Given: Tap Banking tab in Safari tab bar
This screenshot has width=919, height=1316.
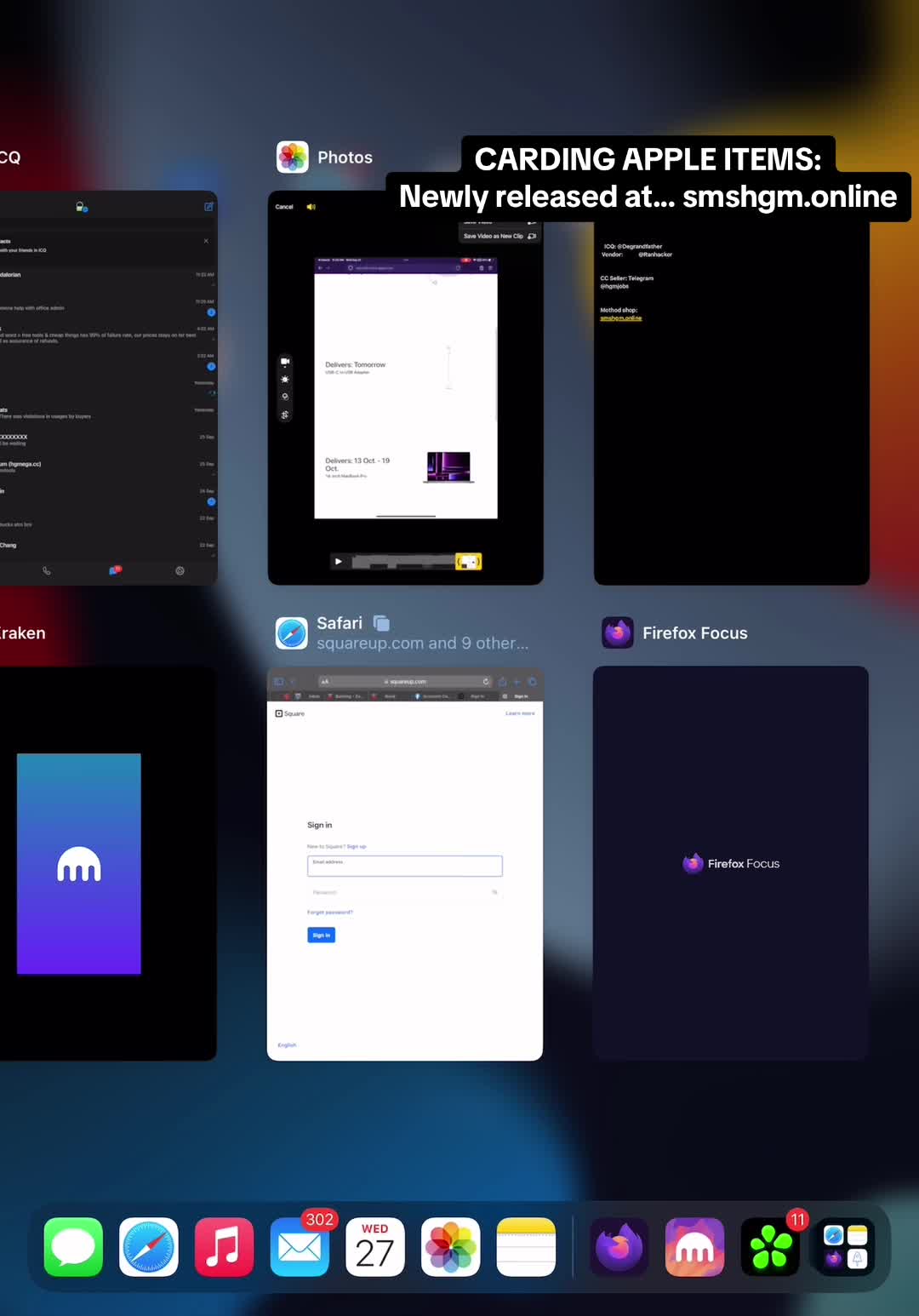Looking at the screenshot, I should coord(345,696).
